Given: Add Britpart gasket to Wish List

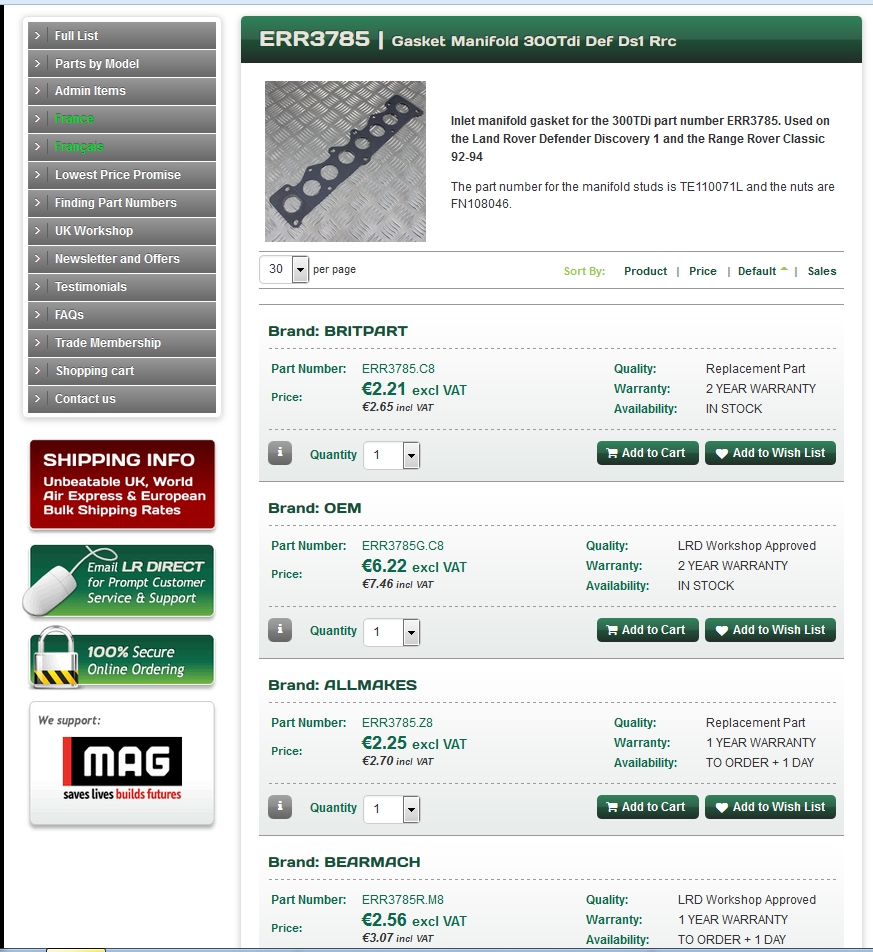Looking at the screenshot, I should pos(770,453).
